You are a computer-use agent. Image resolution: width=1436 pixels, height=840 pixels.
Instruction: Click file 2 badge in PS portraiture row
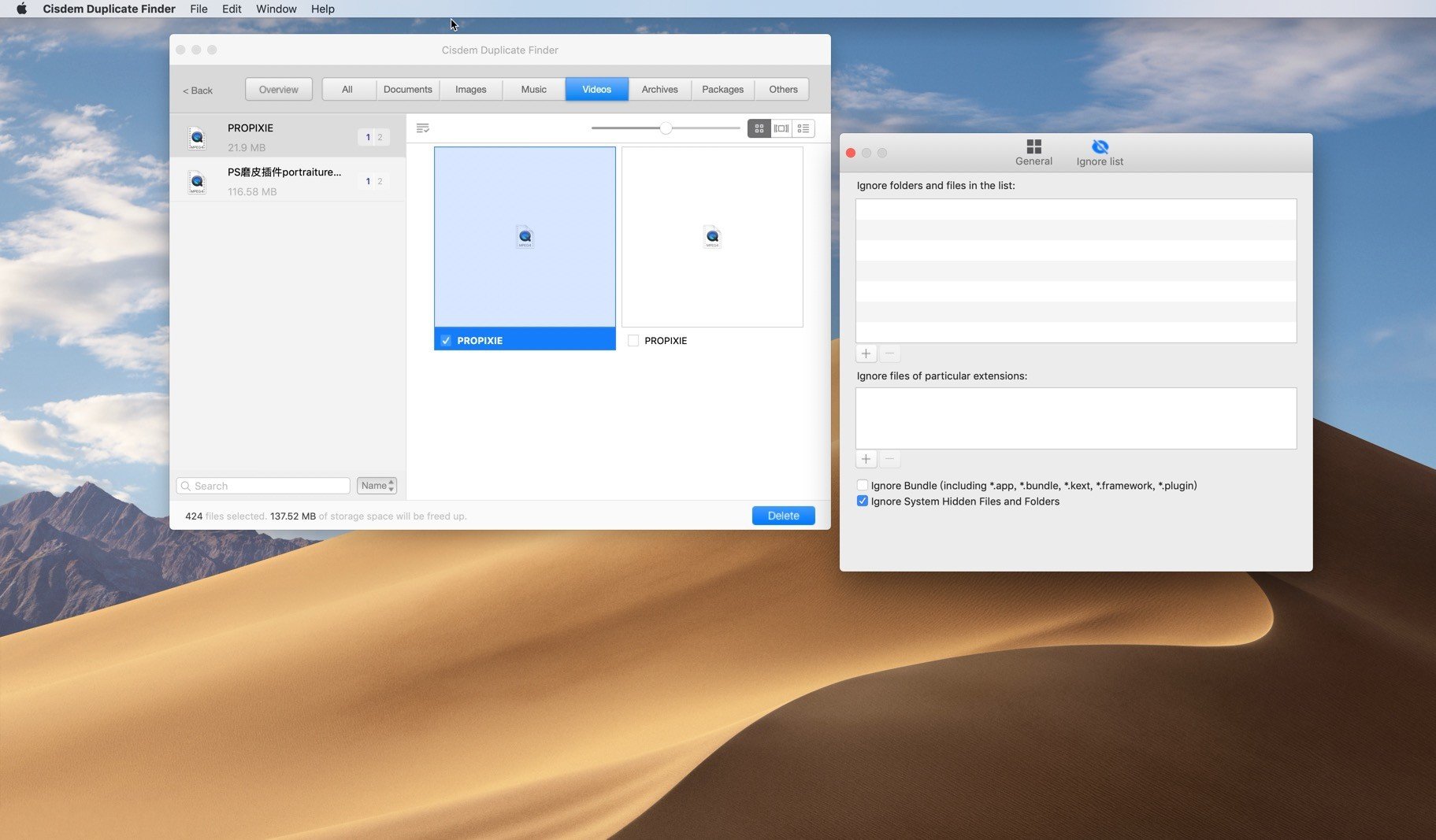(380, 181)
